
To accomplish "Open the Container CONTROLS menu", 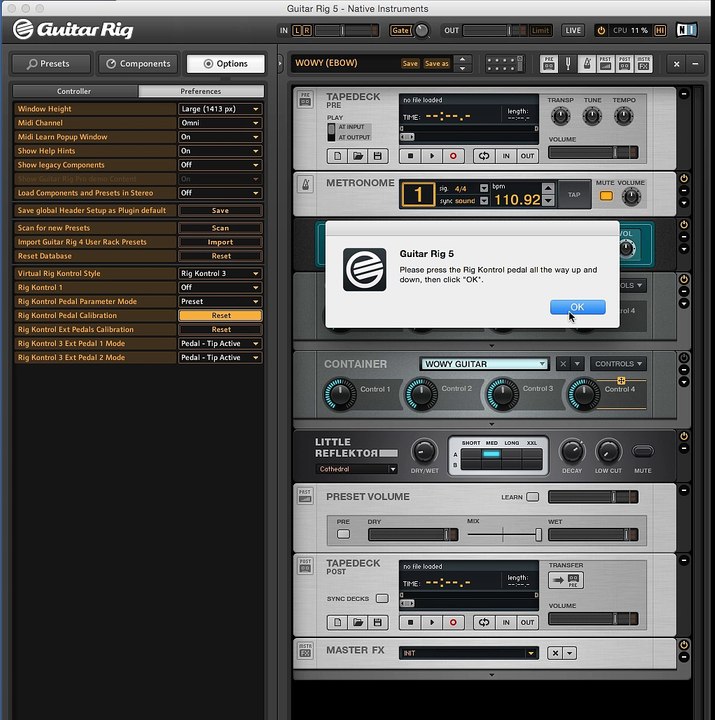I will 618,364.
